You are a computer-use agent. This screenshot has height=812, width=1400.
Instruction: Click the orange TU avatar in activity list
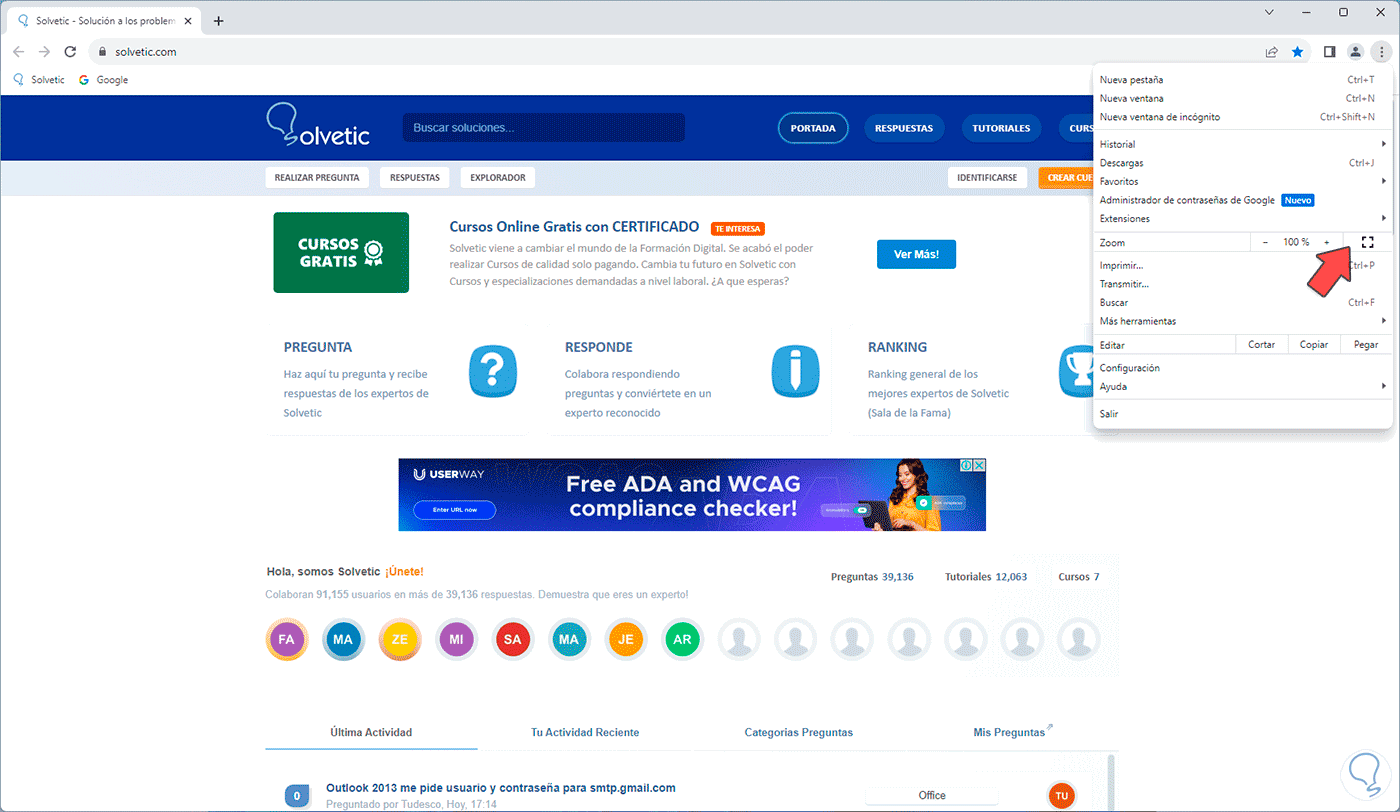tap(1062, 796)
